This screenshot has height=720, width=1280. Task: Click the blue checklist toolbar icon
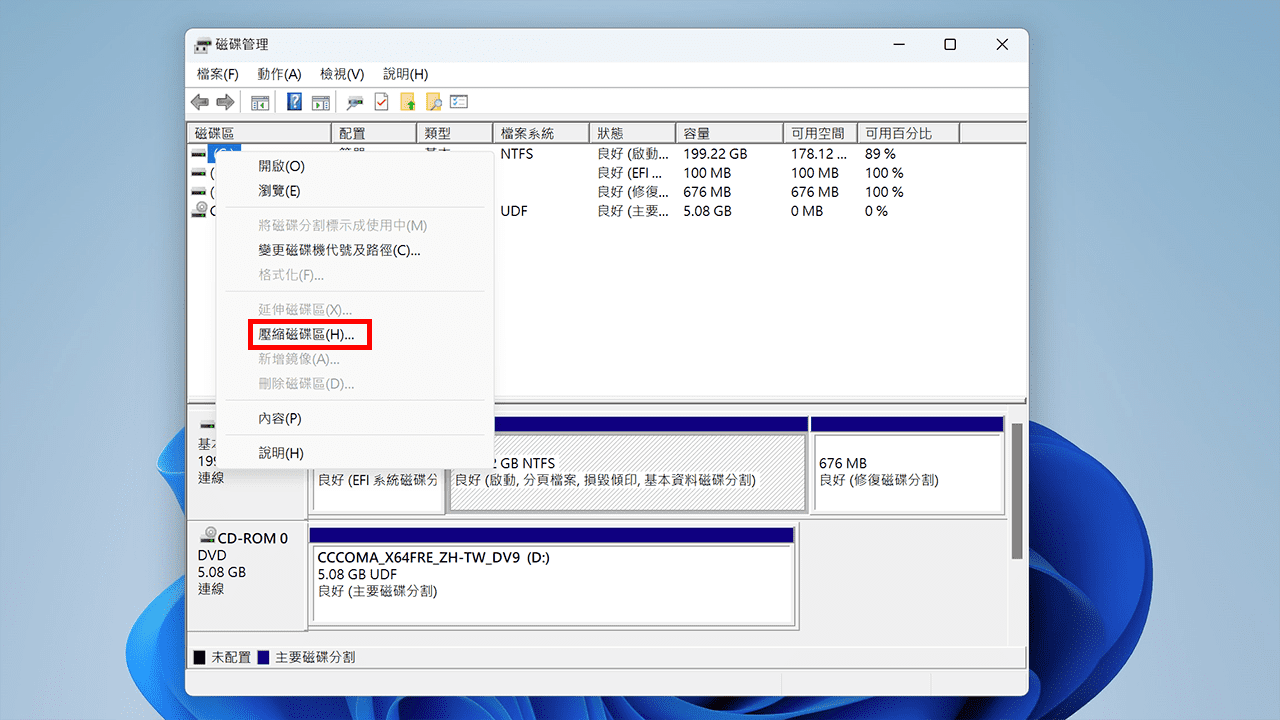(x=459, y=101)
